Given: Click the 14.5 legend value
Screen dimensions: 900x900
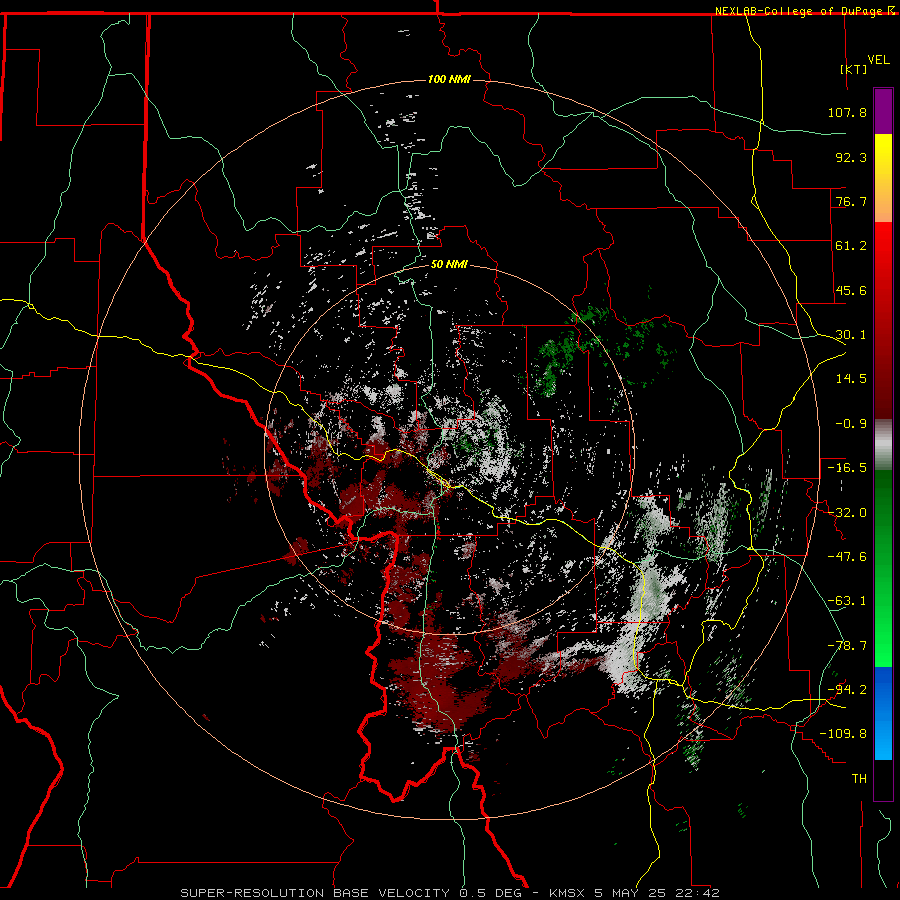Looking at the screenshot, I should coord(851,379).
